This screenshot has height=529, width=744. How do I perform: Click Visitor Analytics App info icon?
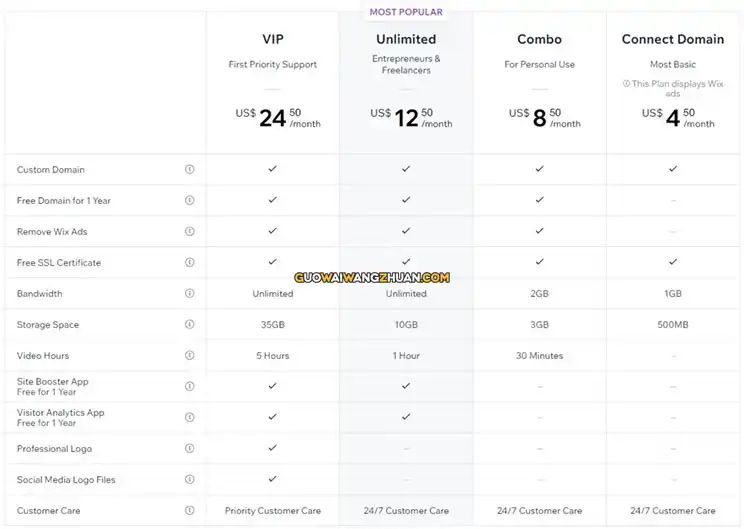click(x=189, y=417)
